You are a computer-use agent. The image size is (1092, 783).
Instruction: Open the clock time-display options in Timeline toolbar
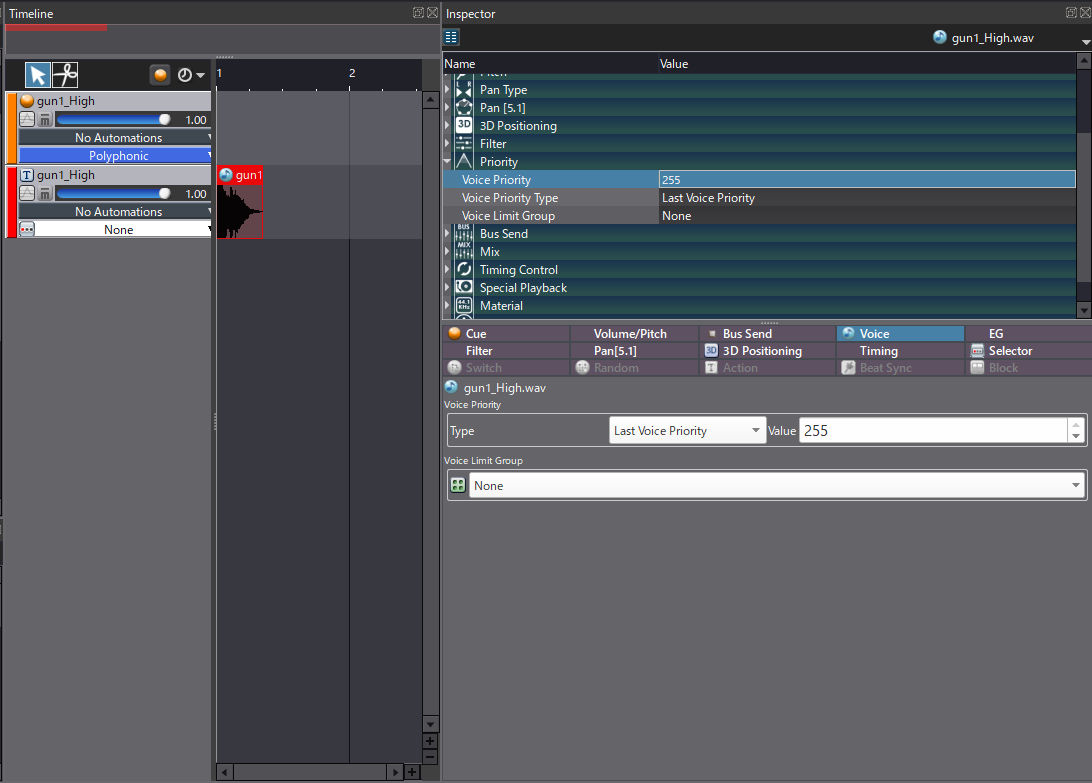[x=191, y=75]
